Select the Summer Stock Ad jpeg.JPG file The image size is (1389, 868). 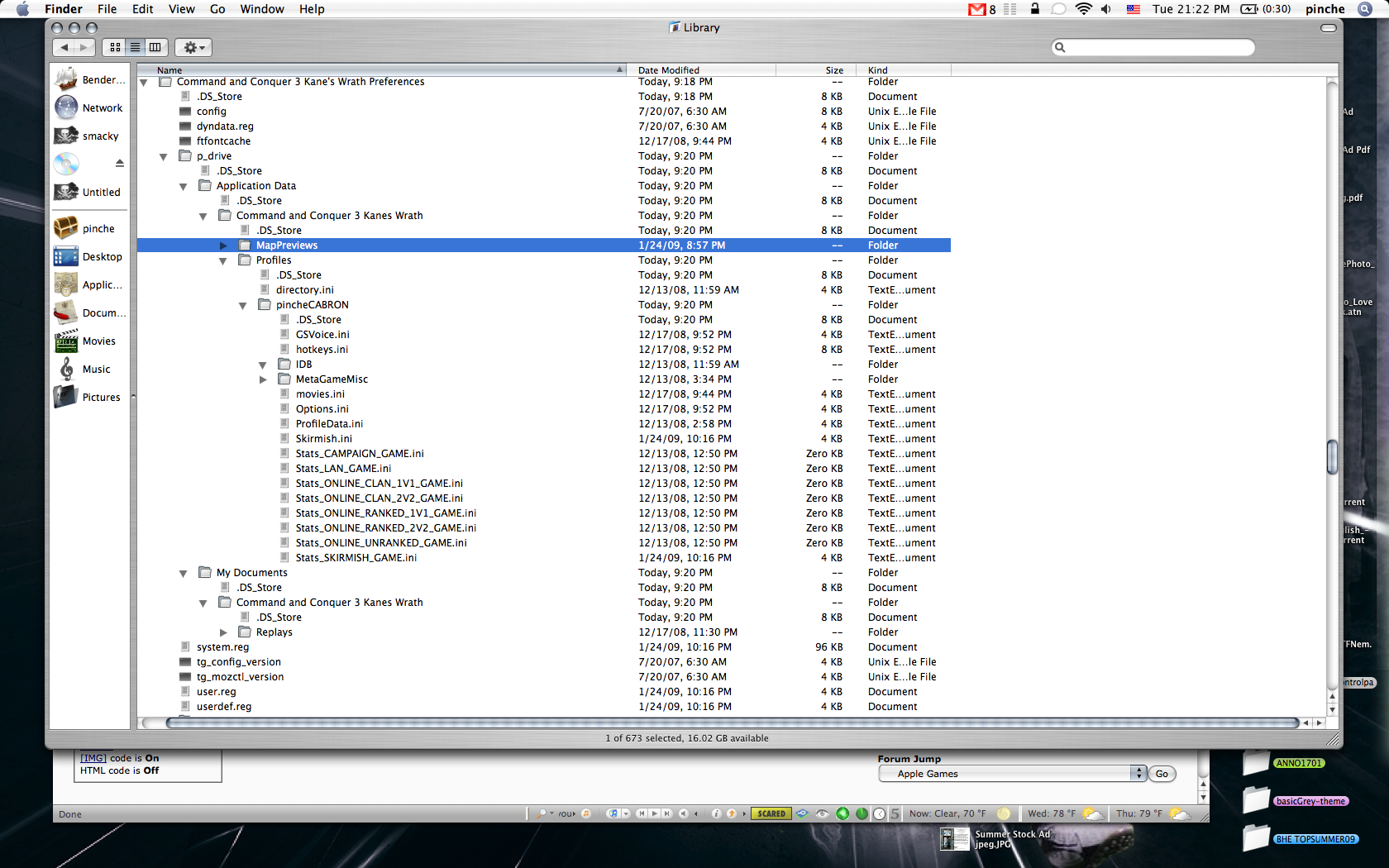pos(996,839)
